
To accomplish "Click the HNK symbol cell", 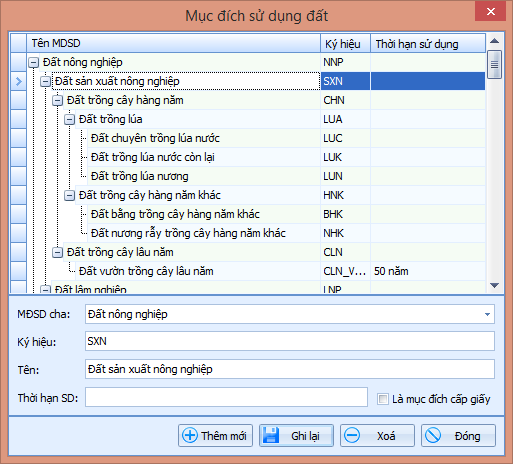I will pos(345,195).
